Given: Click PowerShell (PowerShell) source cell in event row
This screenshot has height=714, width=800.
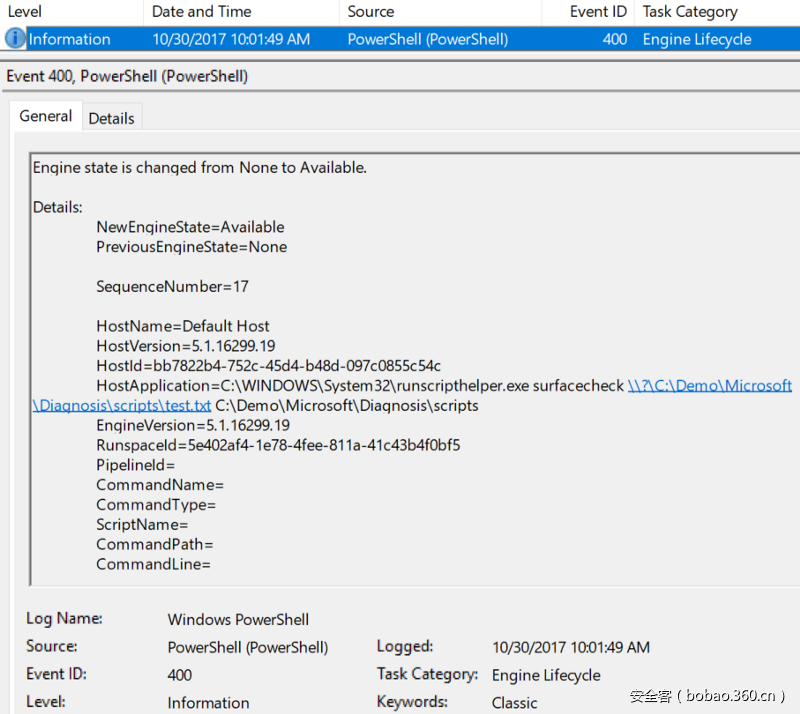Looking at the screenshot, I should 427,39.
